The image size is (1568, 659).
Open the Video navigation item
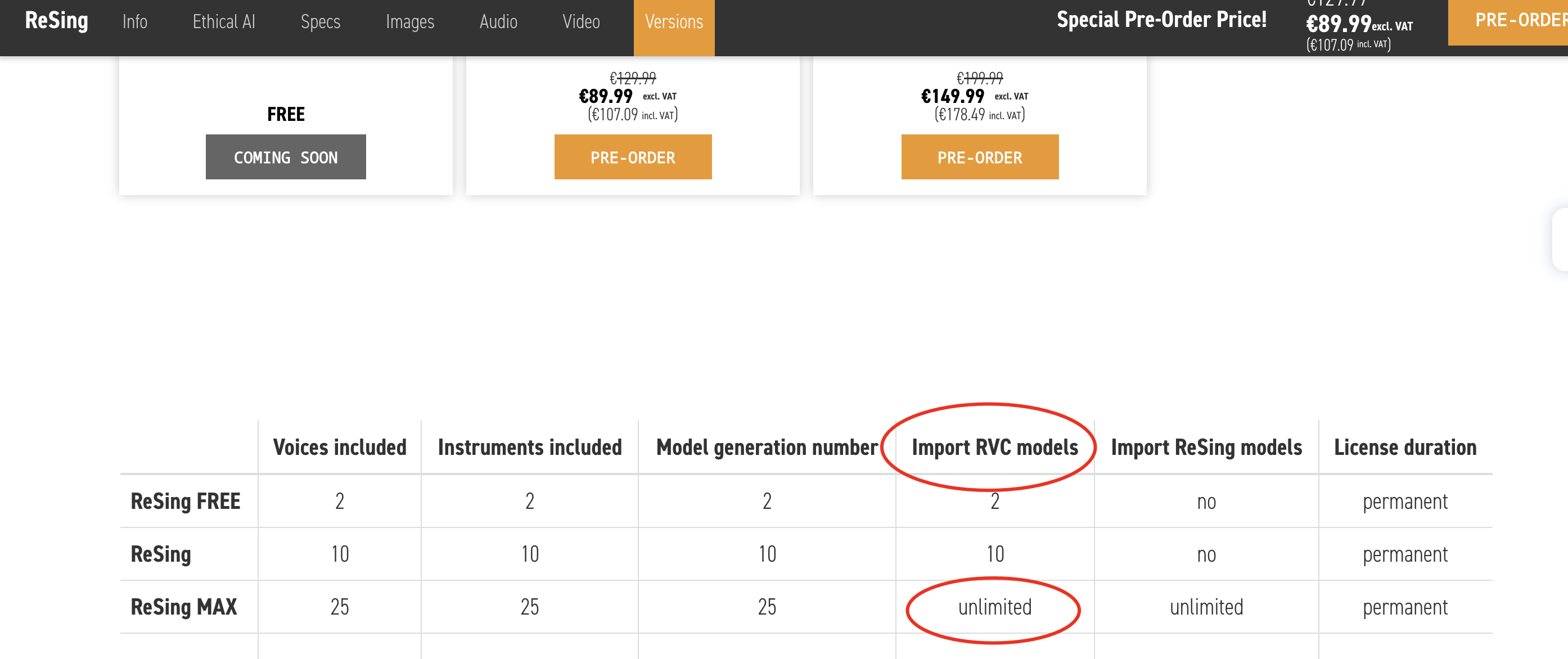pyautogui.click(x=581, y=22)
